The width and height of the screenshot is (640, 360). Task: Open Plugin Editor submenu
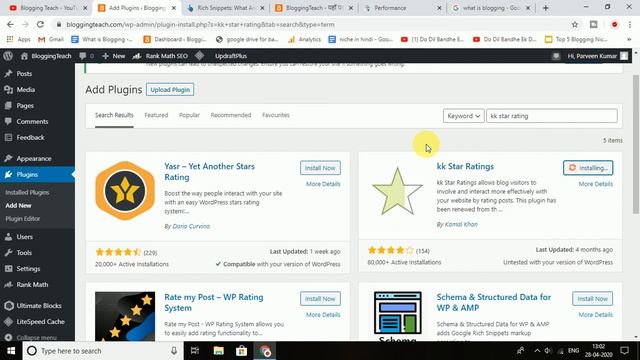pyautogui.click(x=23, y=219)
